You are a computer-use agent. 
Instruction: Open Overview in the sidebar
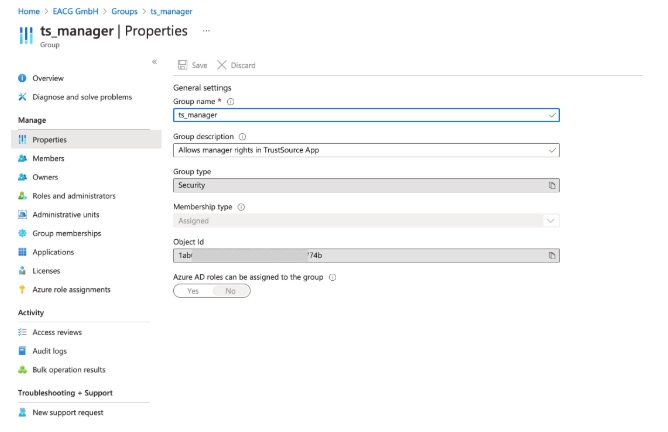click(x=48, y=78)
